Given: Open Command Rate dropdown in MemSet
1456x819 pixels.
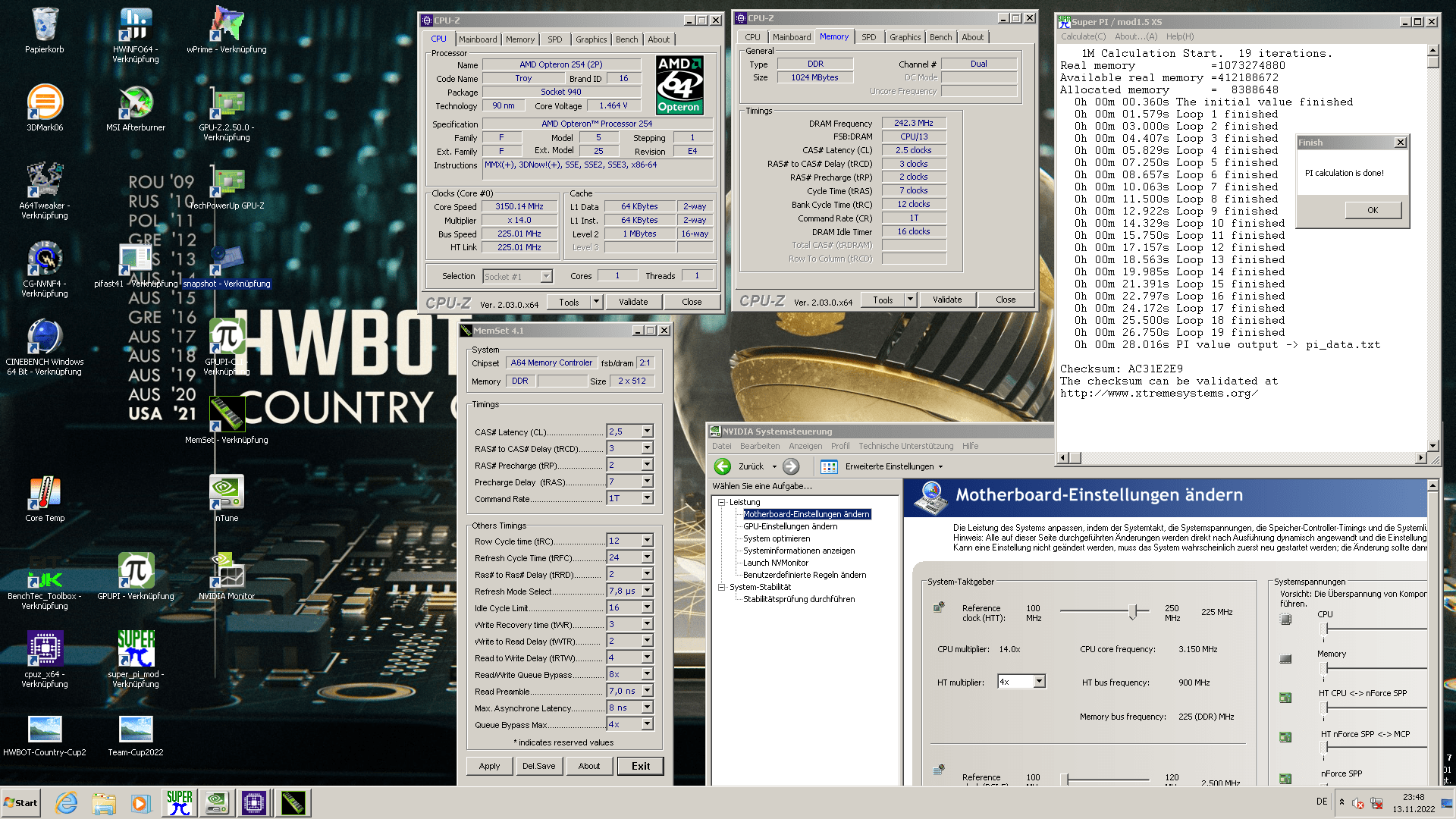Looking at the screenshot, I should point(647,498).
